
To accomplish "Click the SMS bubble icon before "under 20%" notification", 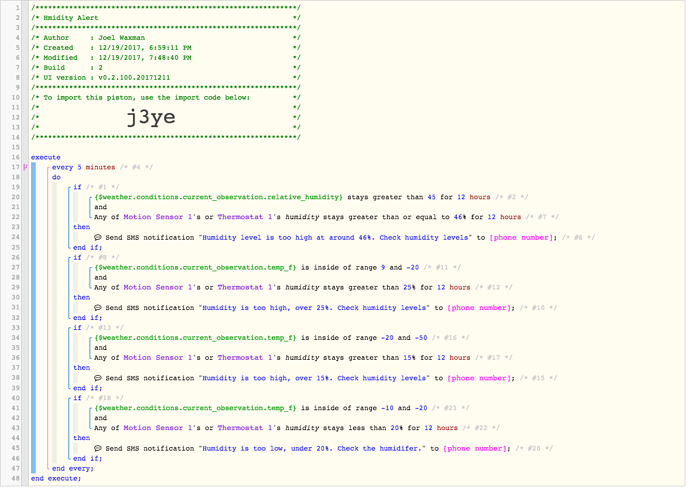I will pos(98,449).
